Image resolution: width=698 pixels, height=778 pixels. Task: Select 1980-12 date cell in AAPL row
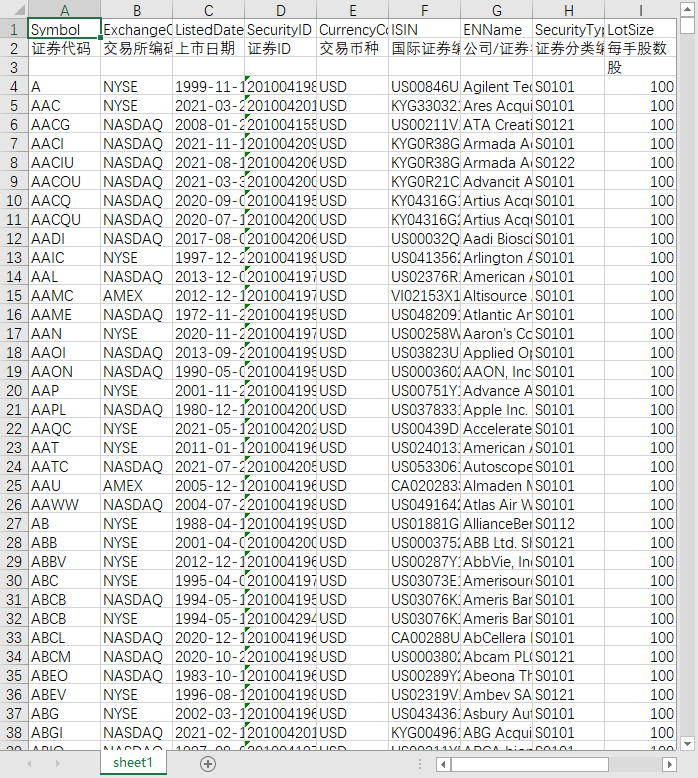pos(208,409)
